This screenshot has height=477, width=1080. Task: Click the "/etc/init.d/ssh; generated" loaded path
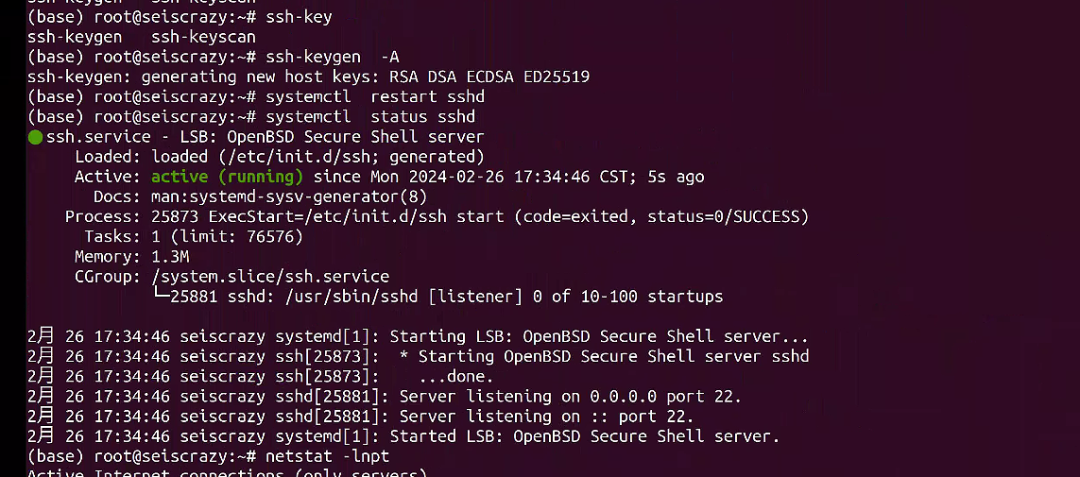[x=350, y=157]
